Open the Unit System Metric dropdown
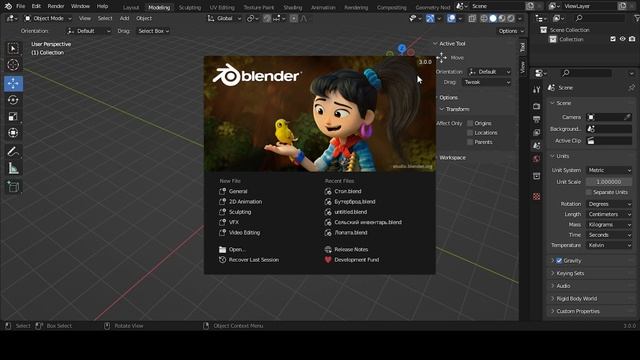This screenshot has height=360, width=640. point(609,170)
